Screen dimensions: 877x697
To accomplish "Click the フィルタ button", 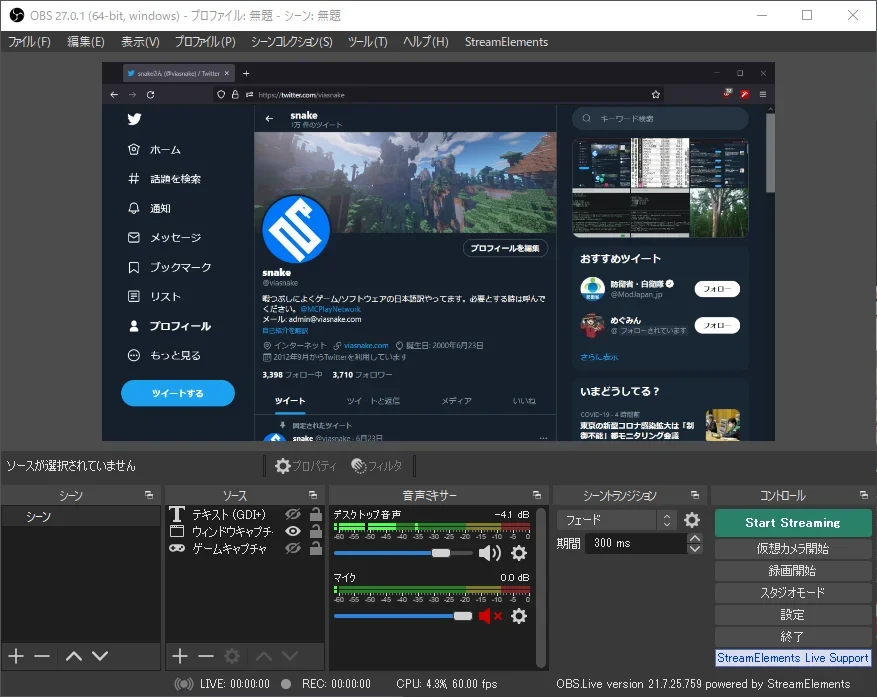I will point(377,465).
